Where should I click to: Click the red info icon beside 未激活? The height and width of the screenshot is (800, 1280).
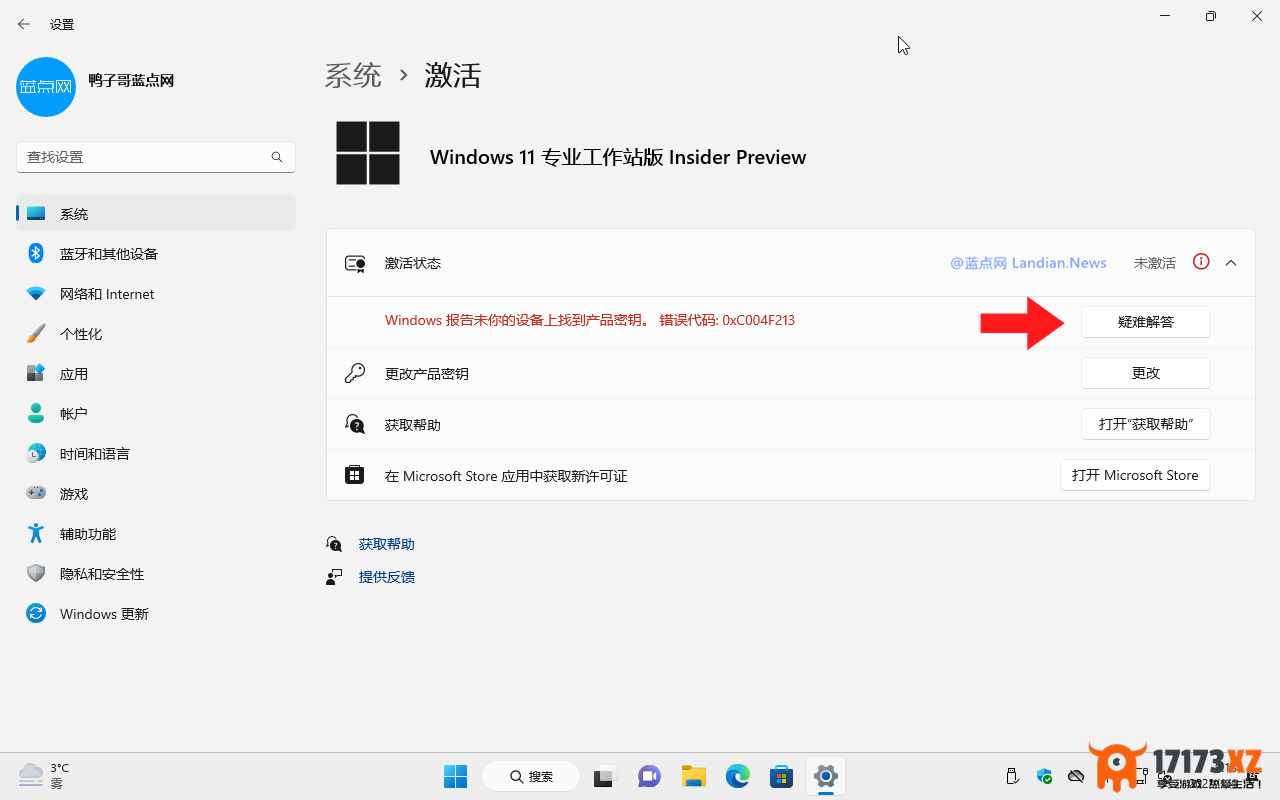[x=1201, y=262]
